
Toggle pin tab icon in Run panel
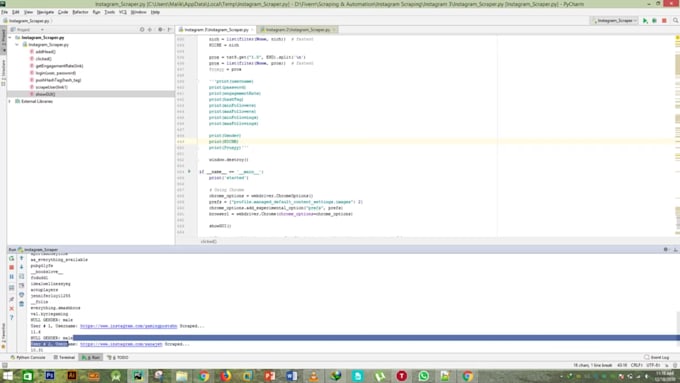(12, 299)
